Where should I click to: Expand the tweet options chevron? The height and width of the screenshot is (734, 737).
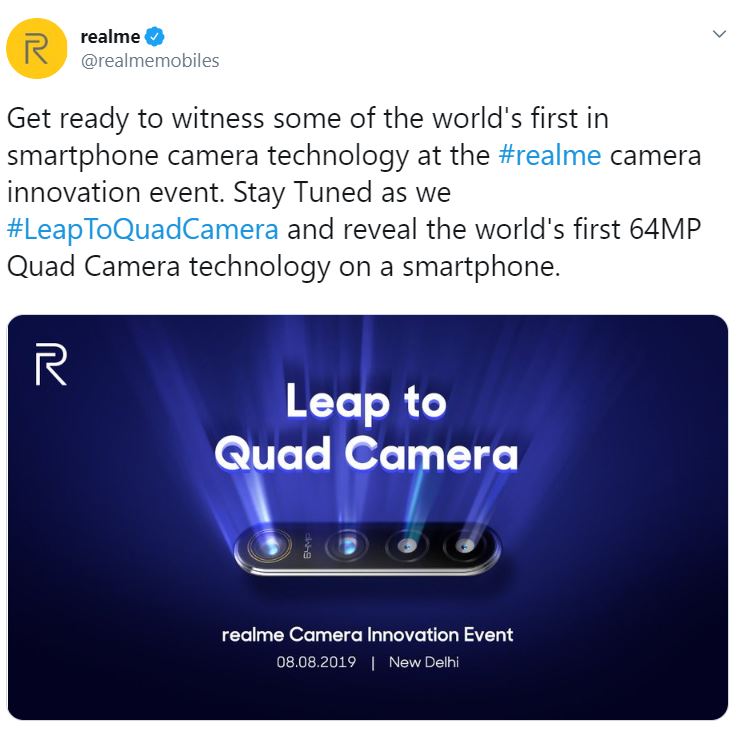click(719, 34)
